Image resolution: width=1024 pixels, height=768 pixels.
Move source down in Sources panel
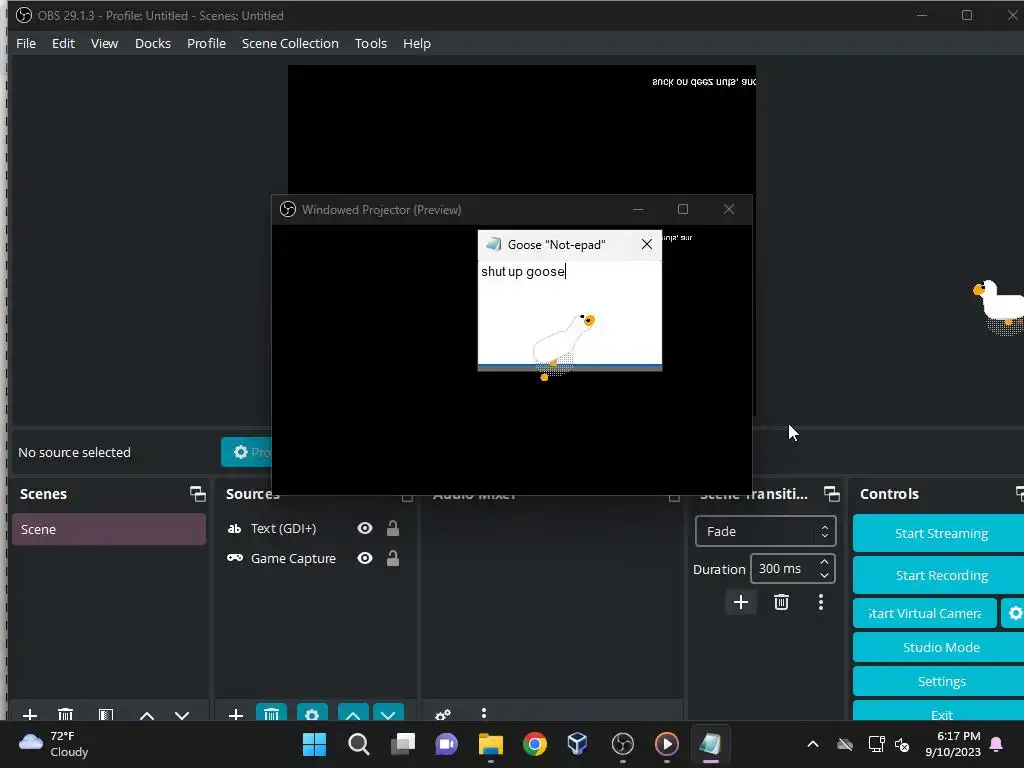tap(389, 712)
